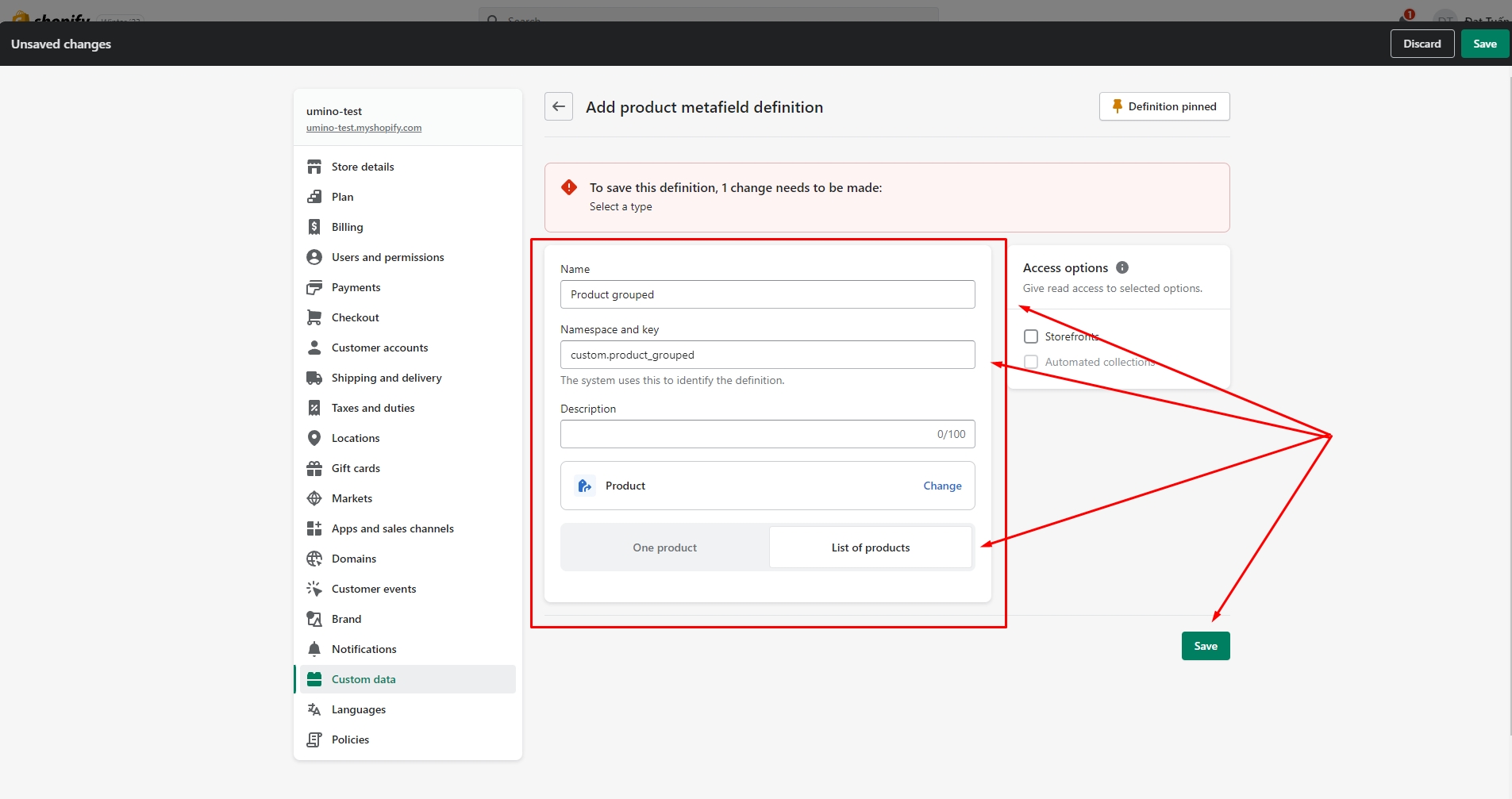Click the Access options info icon
This screenshot has height=799, width=1512.
click(1121, 267)
